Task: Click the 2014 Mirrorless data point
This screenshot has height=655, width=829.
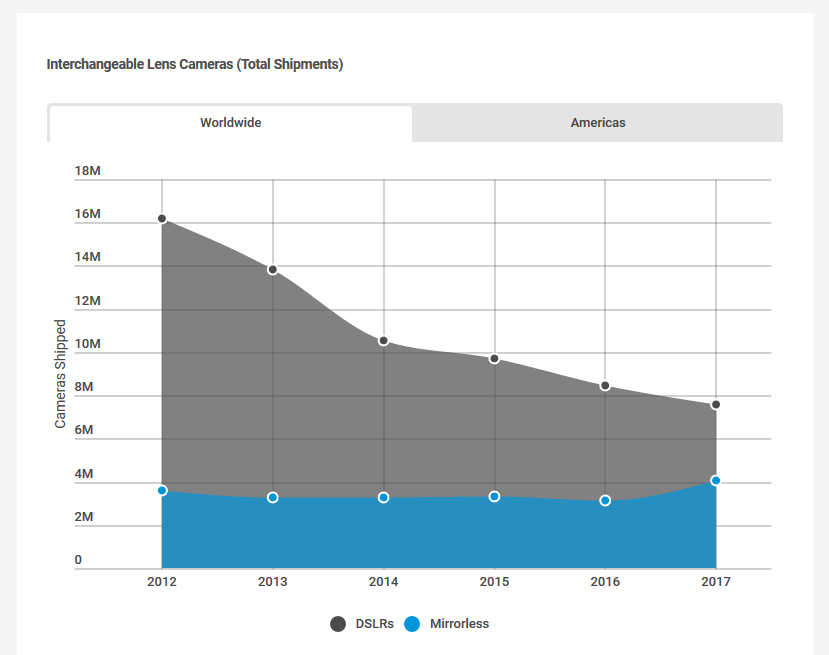Action: (383, 497)
